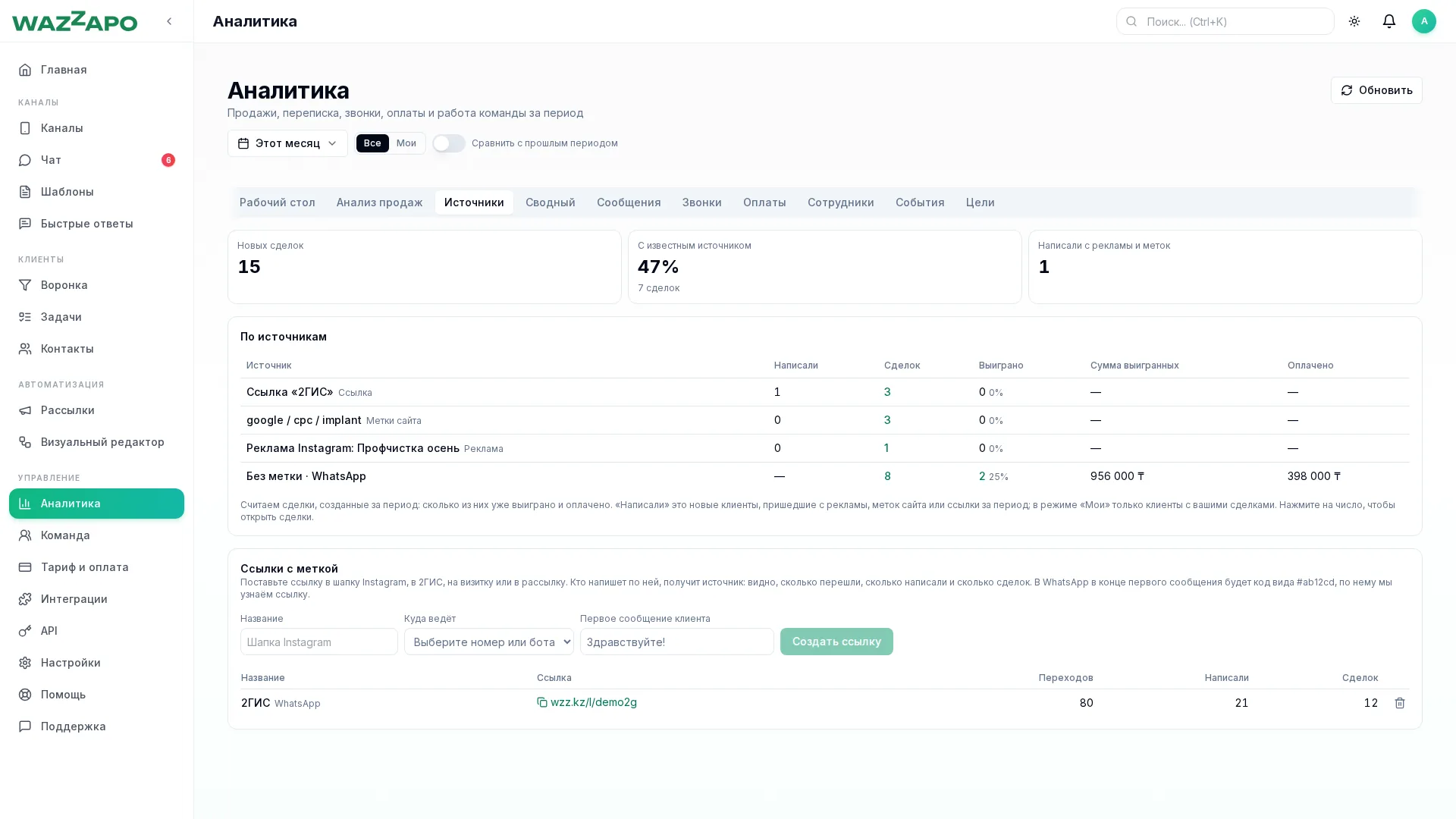Click the Обновить button

1376,90
